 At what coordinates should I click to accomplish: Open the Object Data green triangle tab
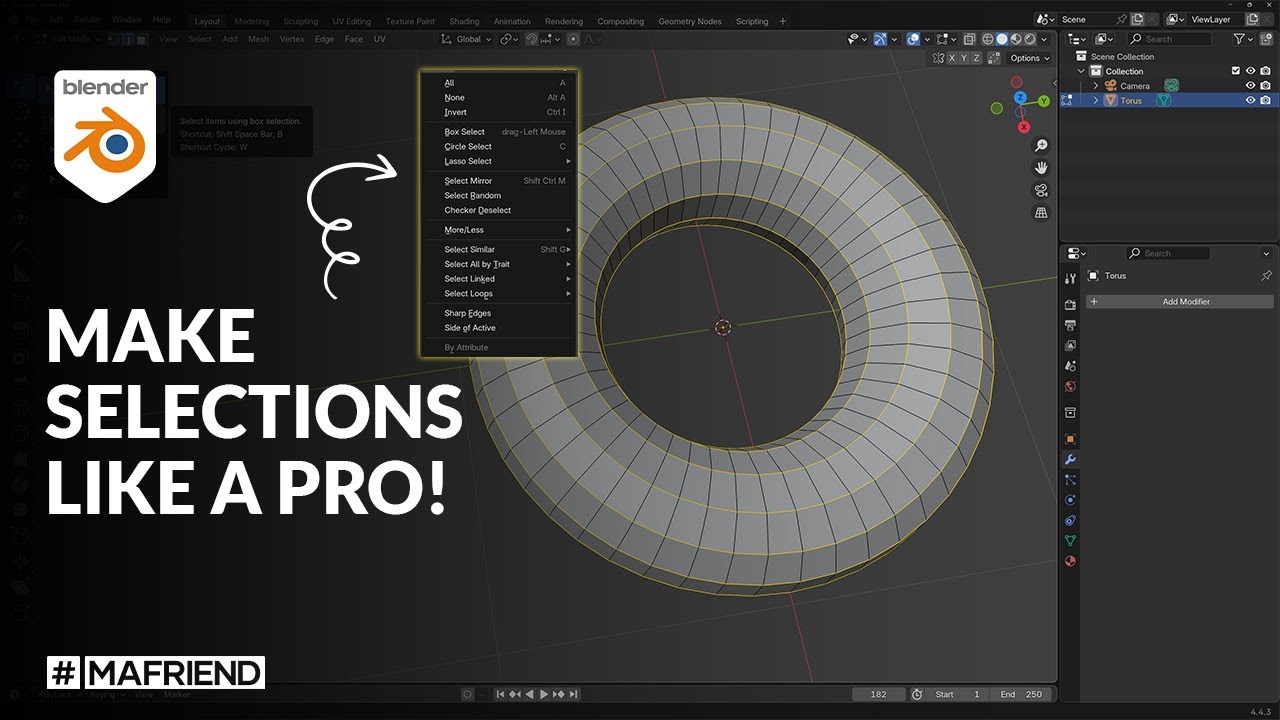tap(1070, 541)
